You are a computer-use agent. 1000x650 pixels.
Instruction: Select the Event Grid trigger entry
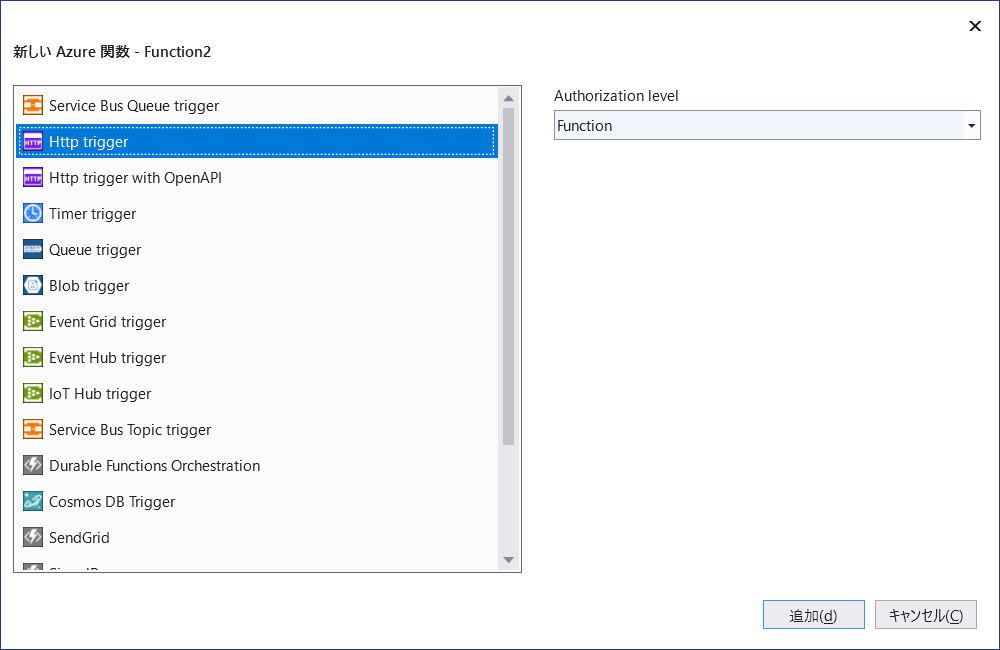[256, 321]
